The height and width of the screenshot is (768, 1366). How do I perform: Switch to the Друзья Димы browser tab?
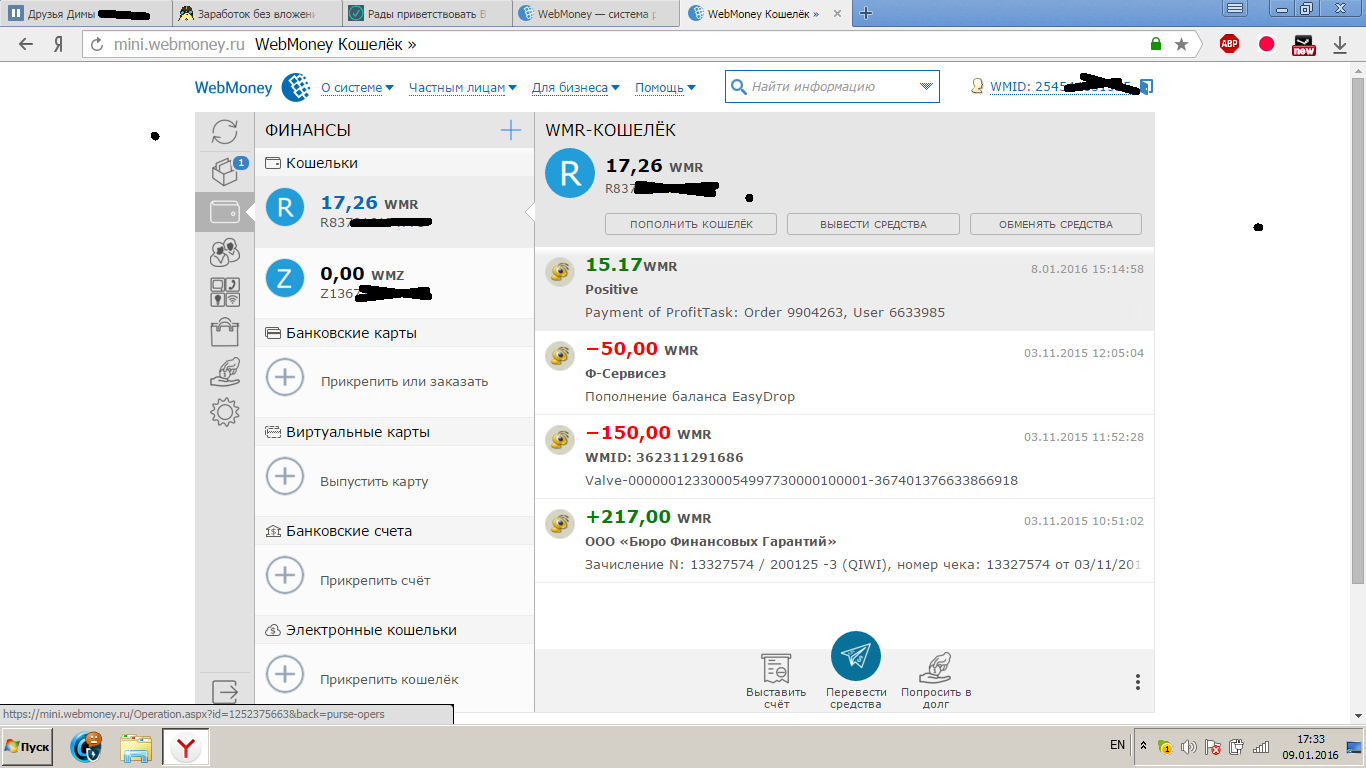tap(87, 14)
